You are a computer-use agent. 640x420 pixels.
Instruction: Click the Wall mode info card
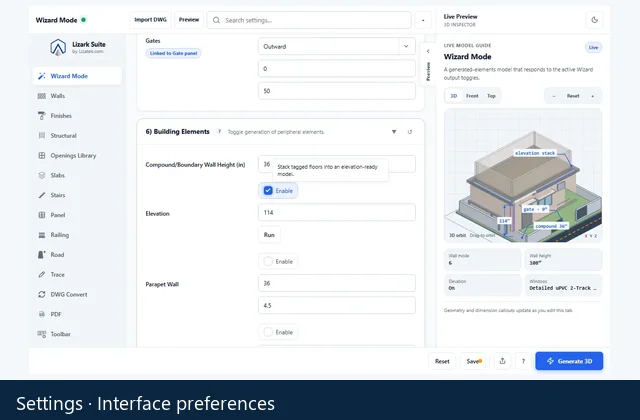(482, 260)
